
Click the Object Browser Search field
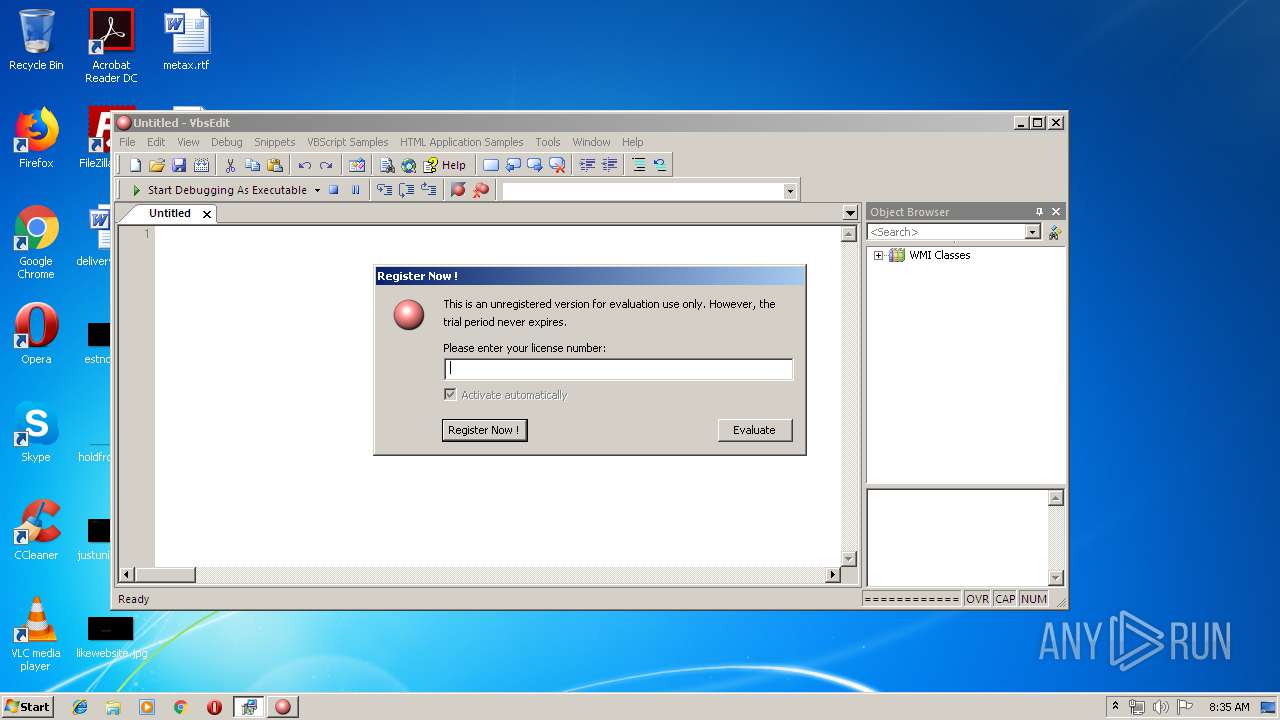point(946,232)
